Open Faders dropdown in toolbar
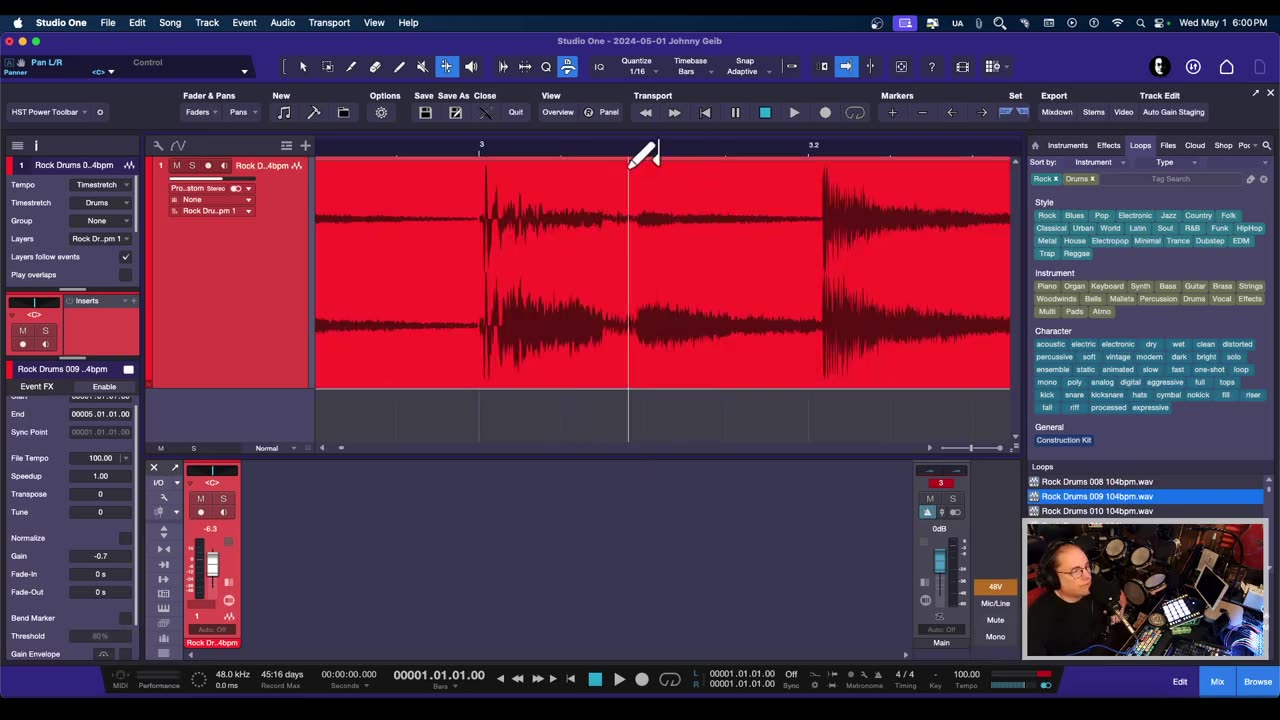 [x=200, y=113]
